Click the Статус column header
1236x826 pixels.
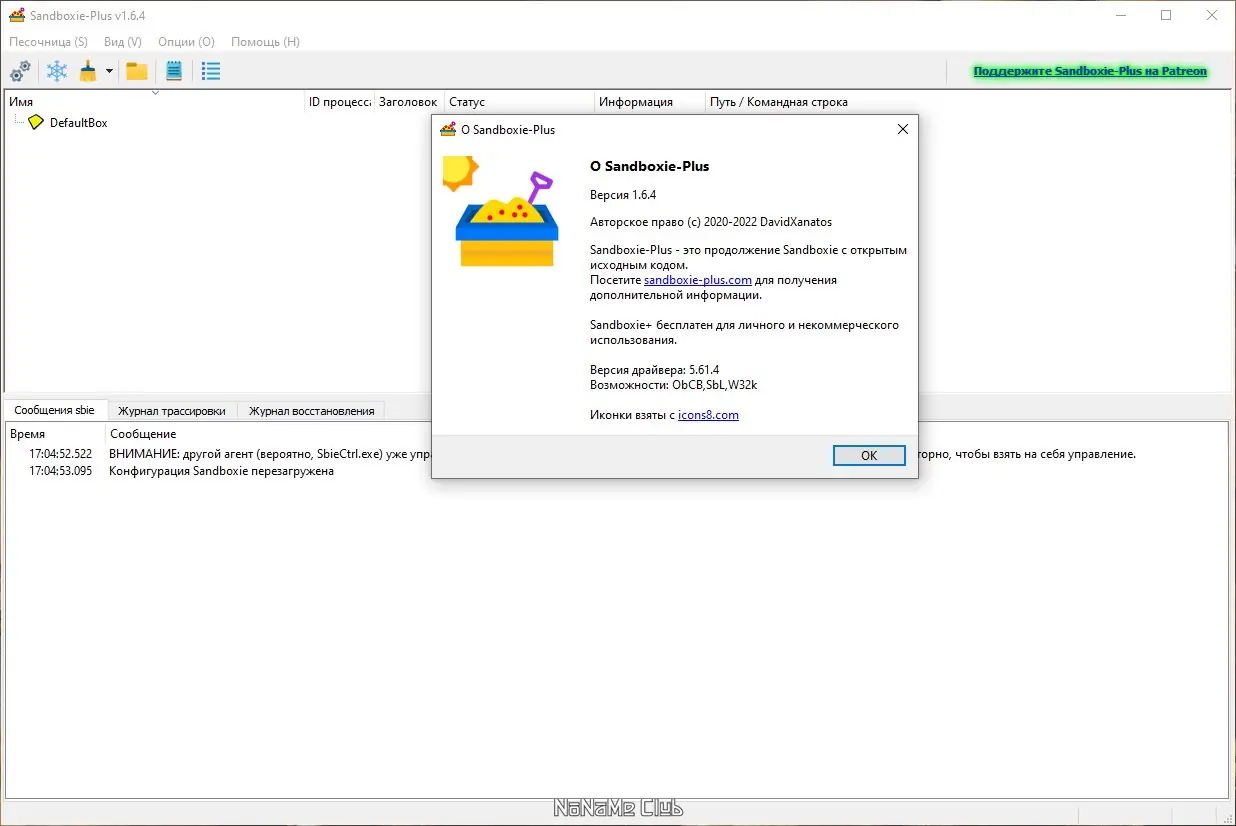(519, 102)
